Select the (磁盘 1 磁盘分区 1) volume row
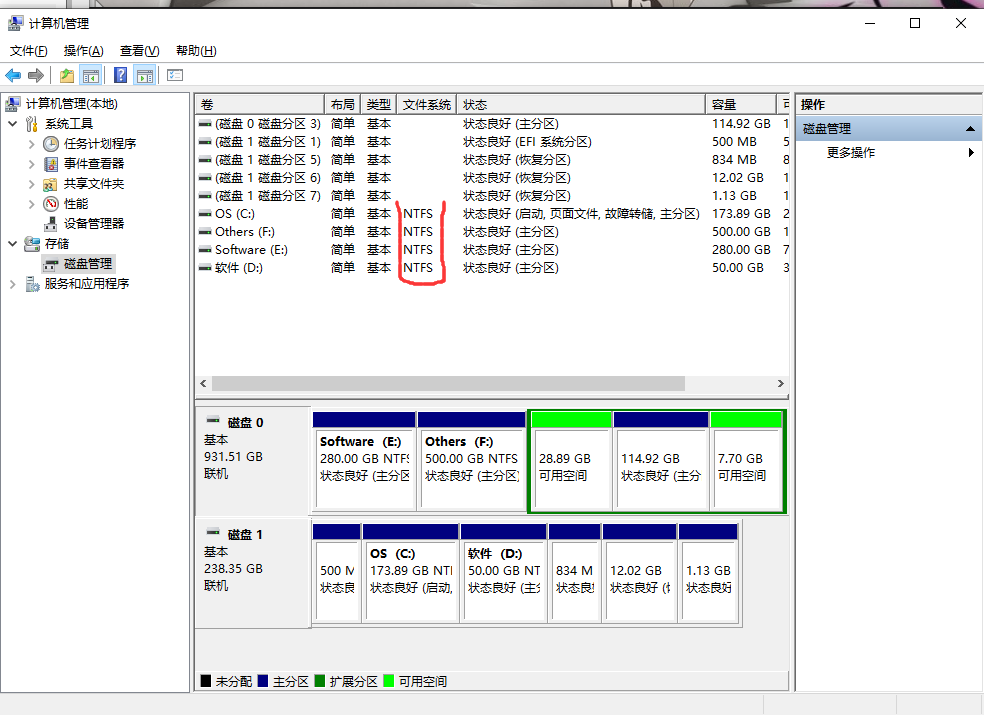The image size is (984, 715). [492, 142]
